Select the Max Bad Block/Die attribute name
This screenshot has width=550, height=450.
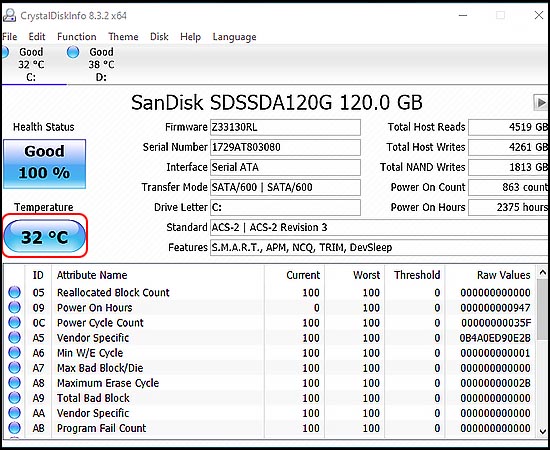[x=100, y=368]
